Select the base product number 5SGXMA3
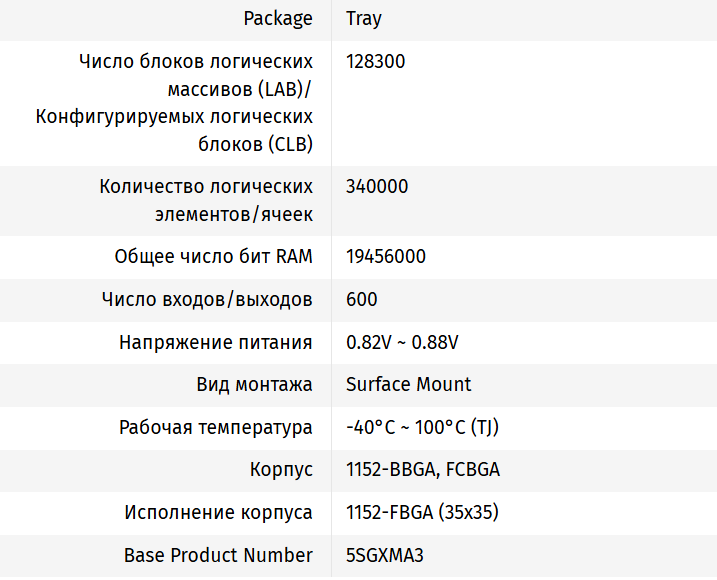The width and height of the screenshot is (717, 580). point(385,556)
